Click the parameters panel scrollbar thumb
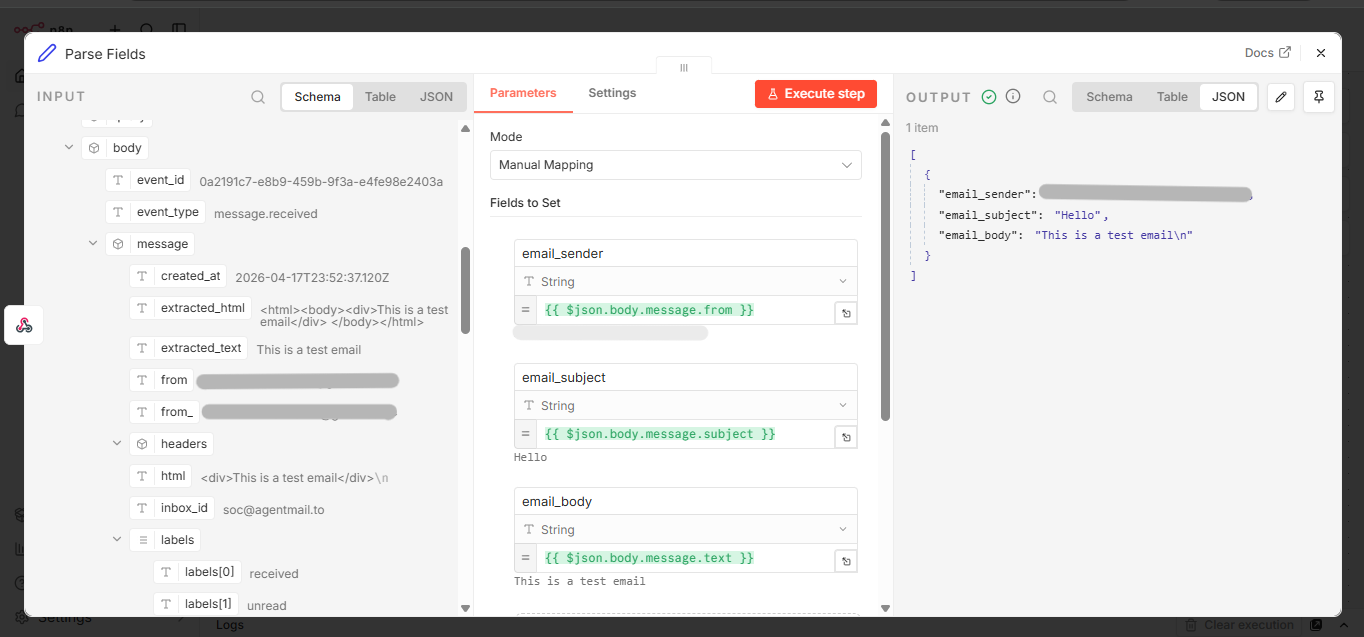Screen dimensions: 1364x637 [885, 275]
